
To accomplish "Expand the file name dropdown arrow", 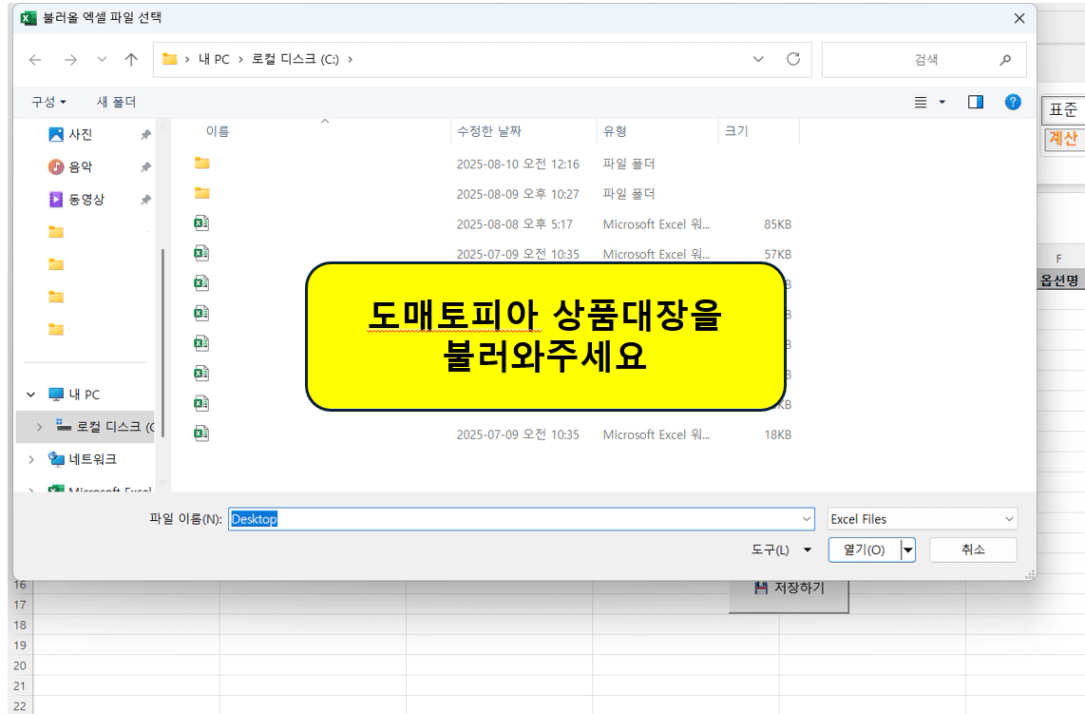I will (806, 519).
